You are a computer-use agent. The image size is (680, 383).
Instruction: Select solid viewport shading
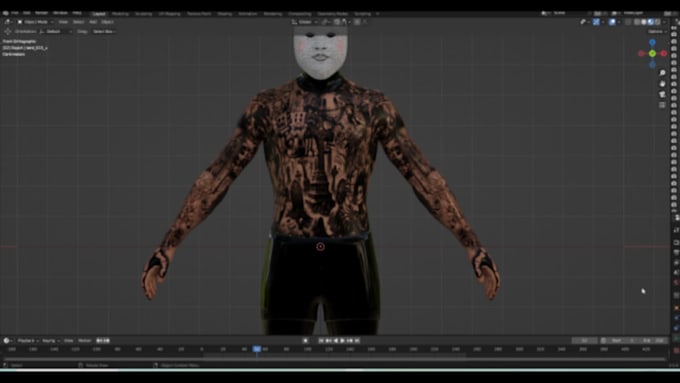(x=644, y=22)
